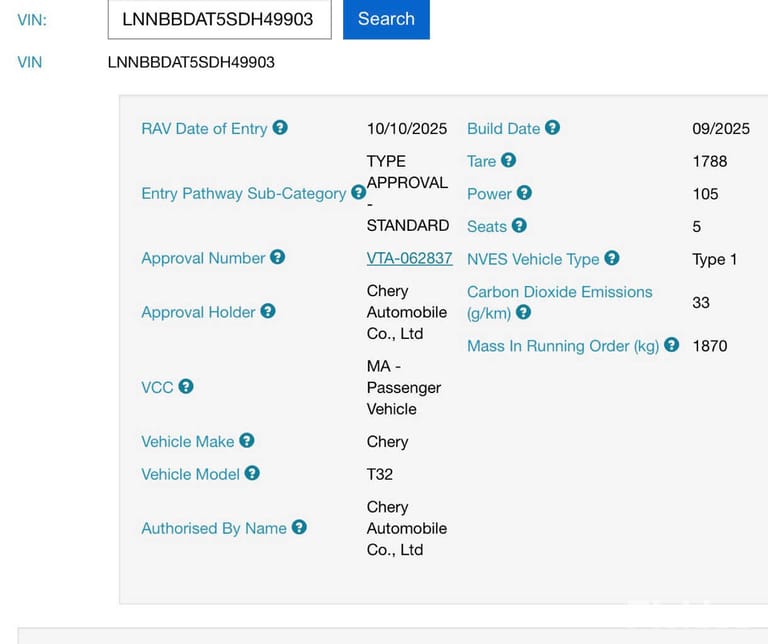
Task: Click mass value 1870
Action: (x=710, y=346)
